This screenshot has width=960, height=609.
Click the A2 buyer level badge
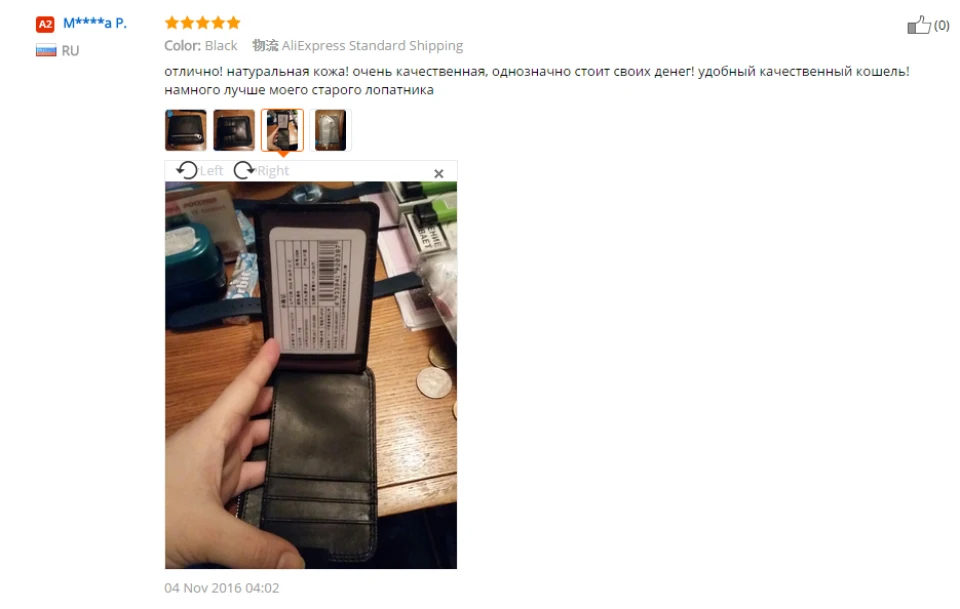pos(45,24)
